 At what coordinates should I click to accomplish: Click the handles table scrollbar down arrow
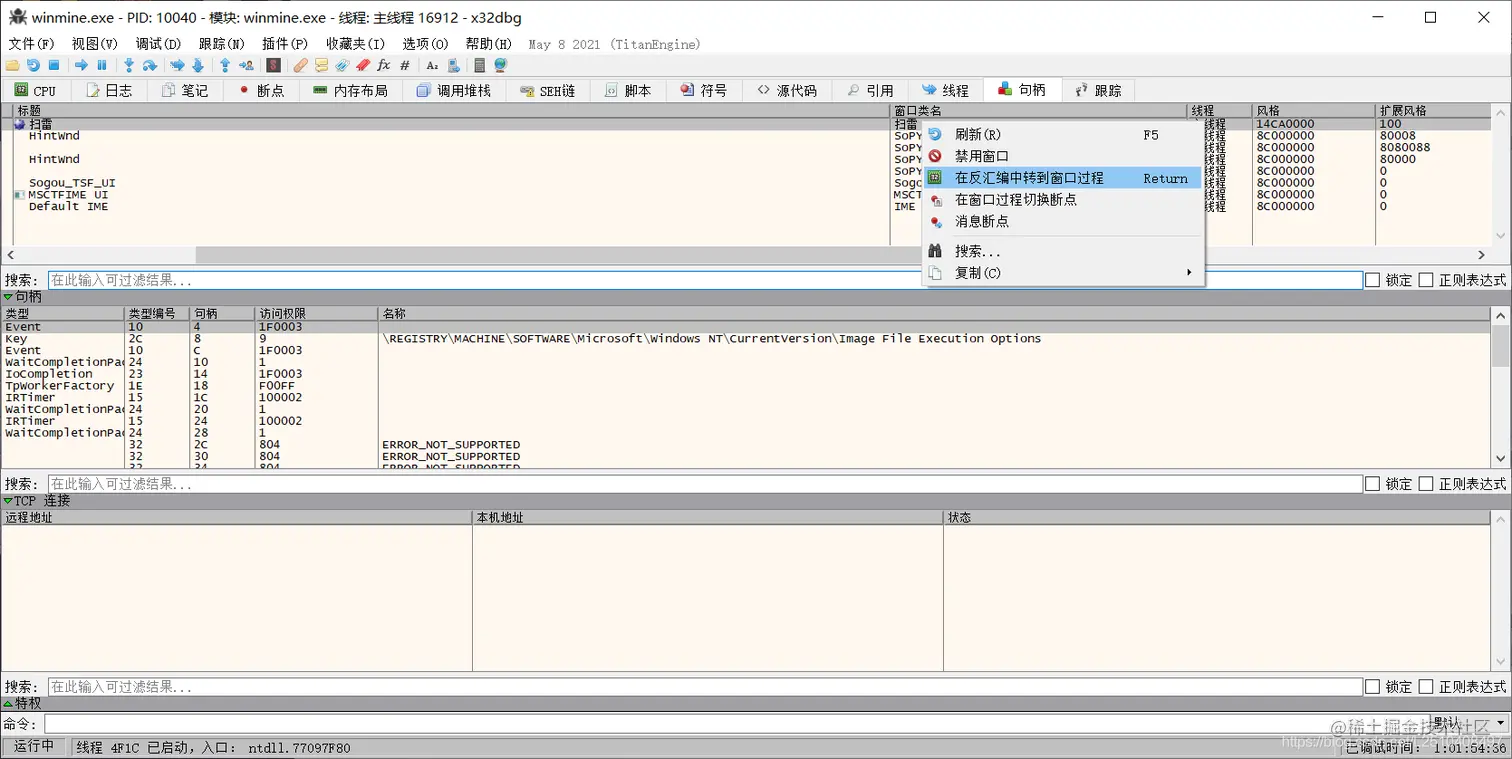pyautogui.click(x=1501, y=459)
